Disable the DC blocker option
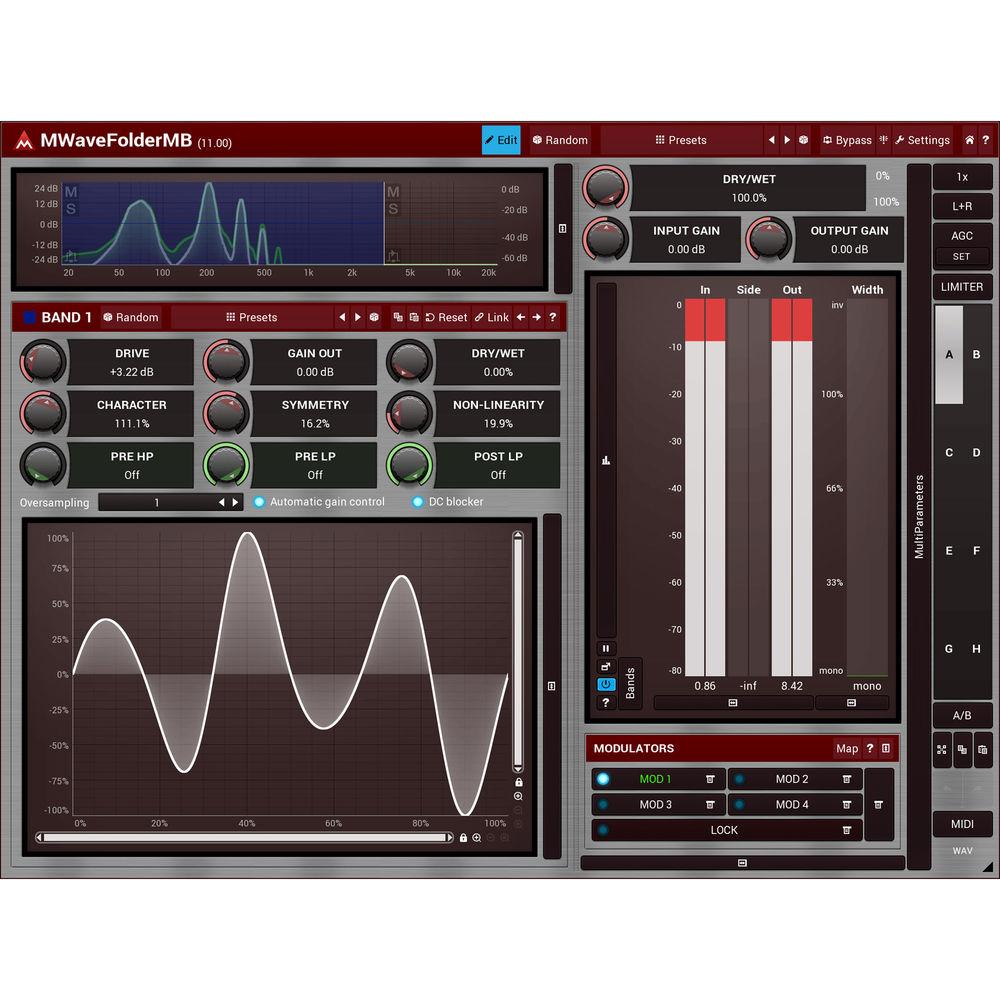Viewport: 1000px width, 1000px height. [418, 502]
